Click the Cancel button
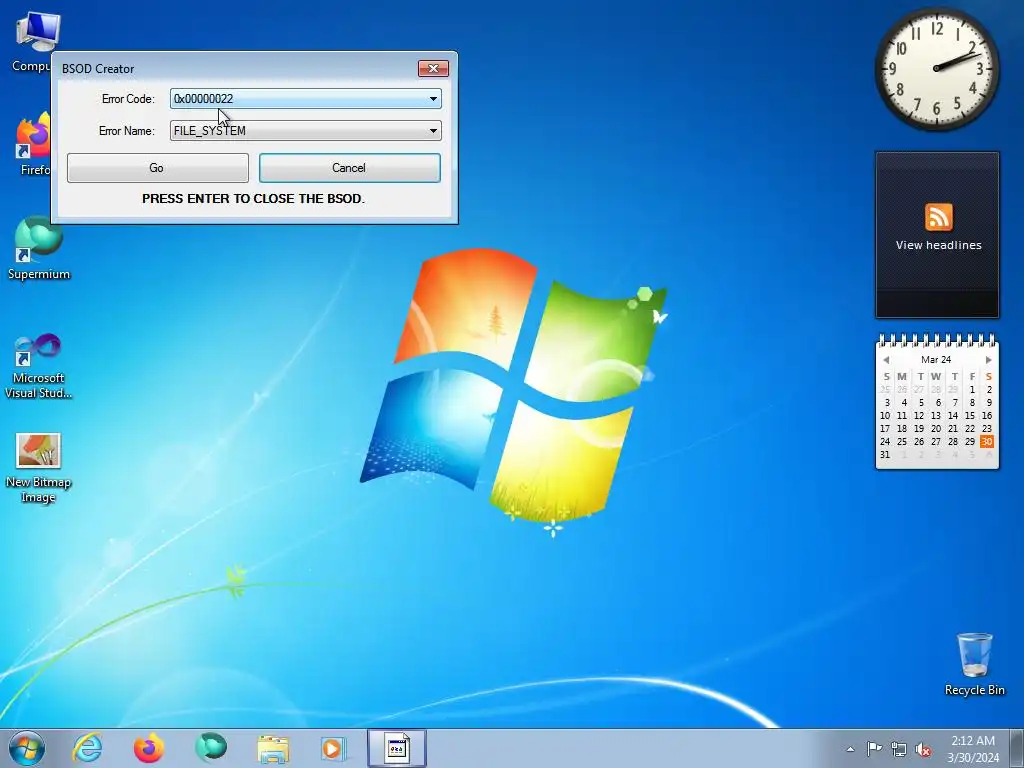 [x=349, y=168]
